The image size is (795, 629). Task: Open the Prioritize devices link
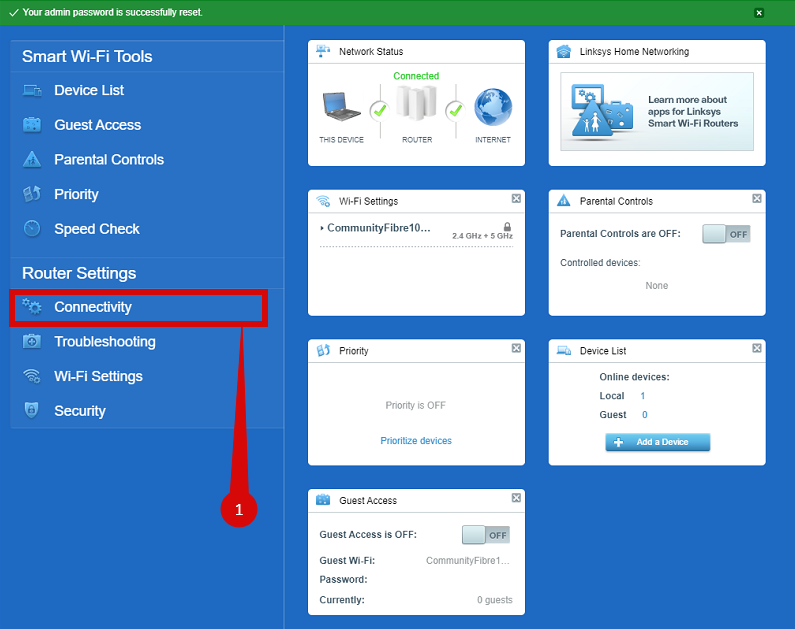[416, 441]
